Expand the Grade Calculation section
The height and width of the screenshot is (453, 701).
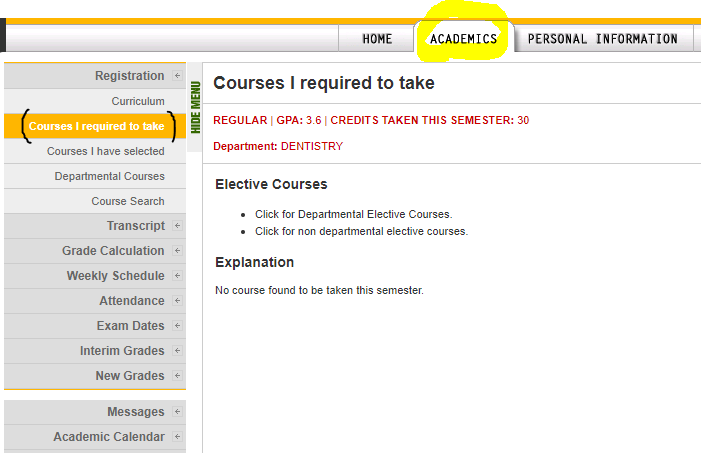click(95, 251)
